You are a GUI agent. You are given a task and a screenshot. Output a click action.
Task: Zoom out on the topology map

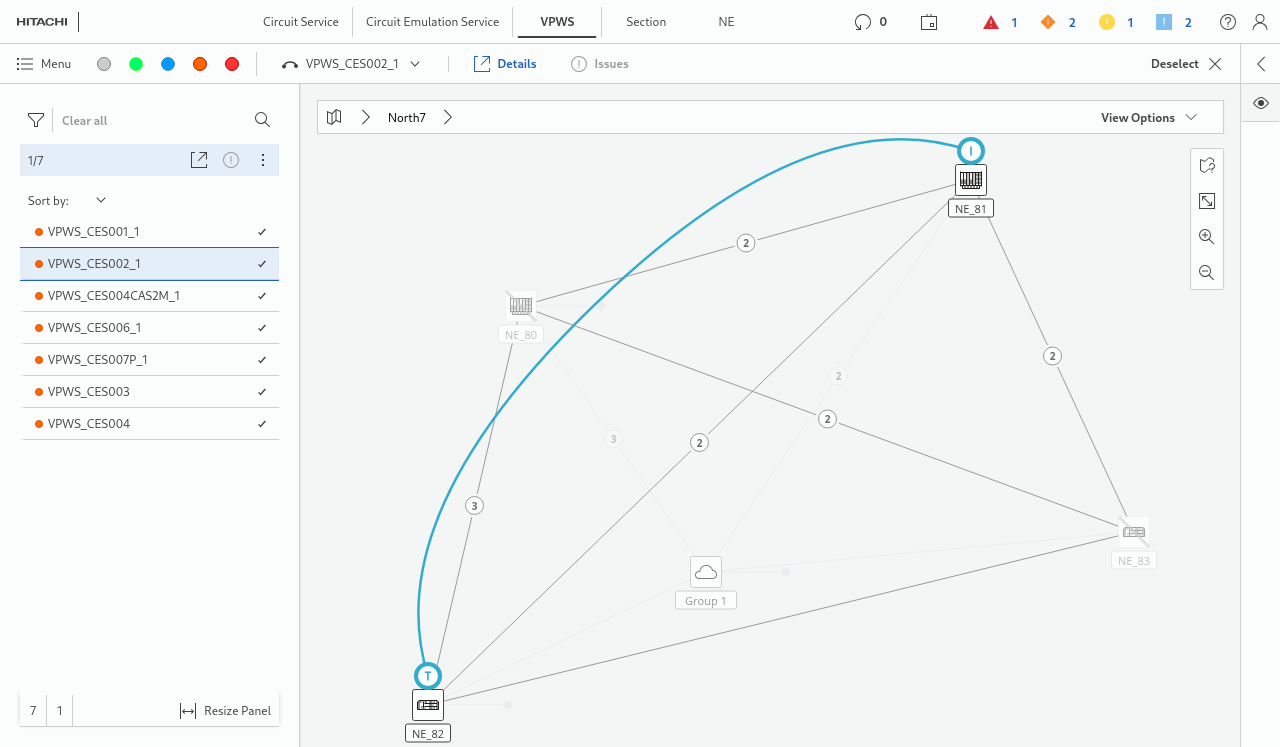(x=1206, y=273)
